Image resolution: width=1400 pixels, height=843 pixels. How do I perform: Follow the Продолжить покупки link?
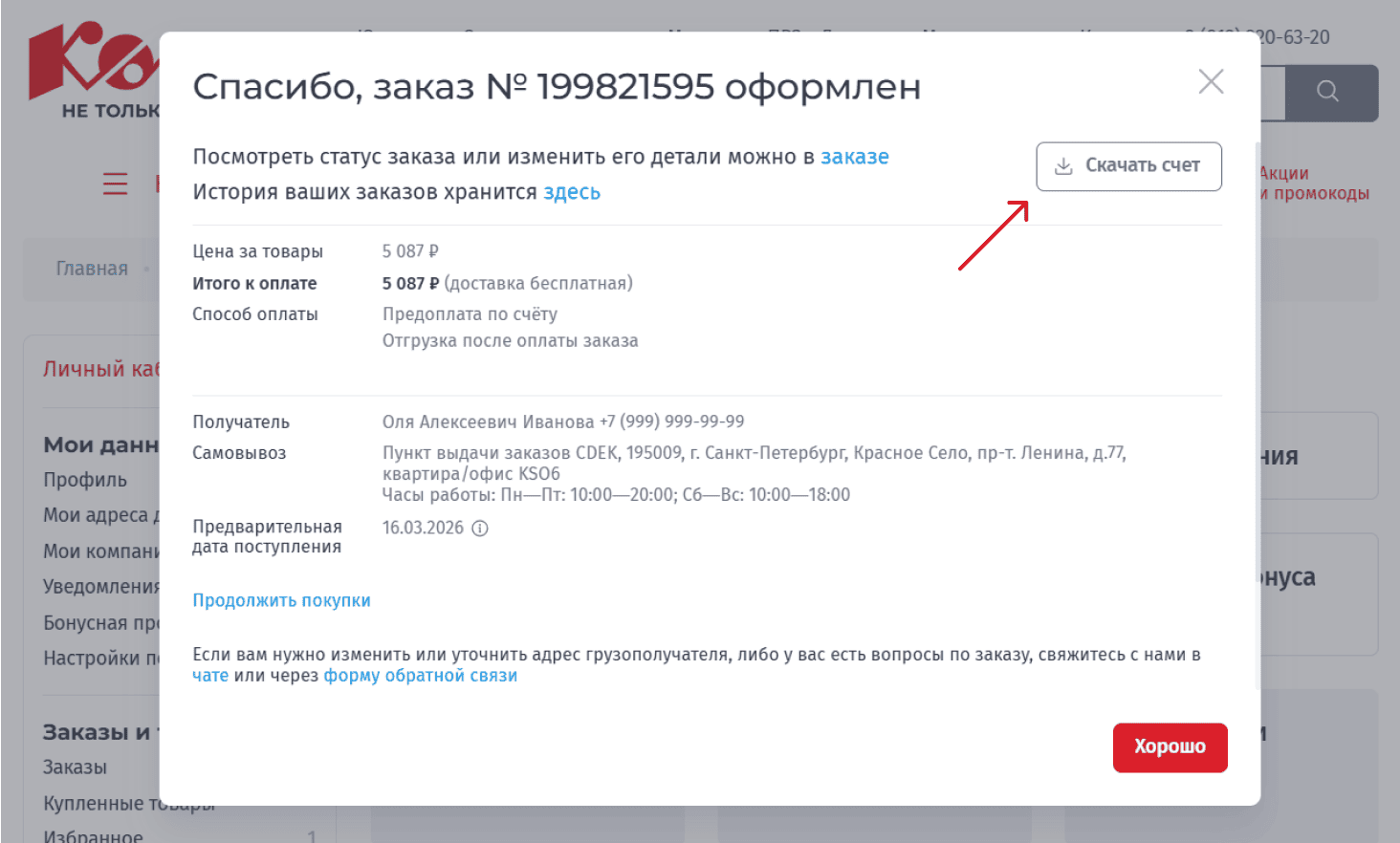tap(281, 600)
